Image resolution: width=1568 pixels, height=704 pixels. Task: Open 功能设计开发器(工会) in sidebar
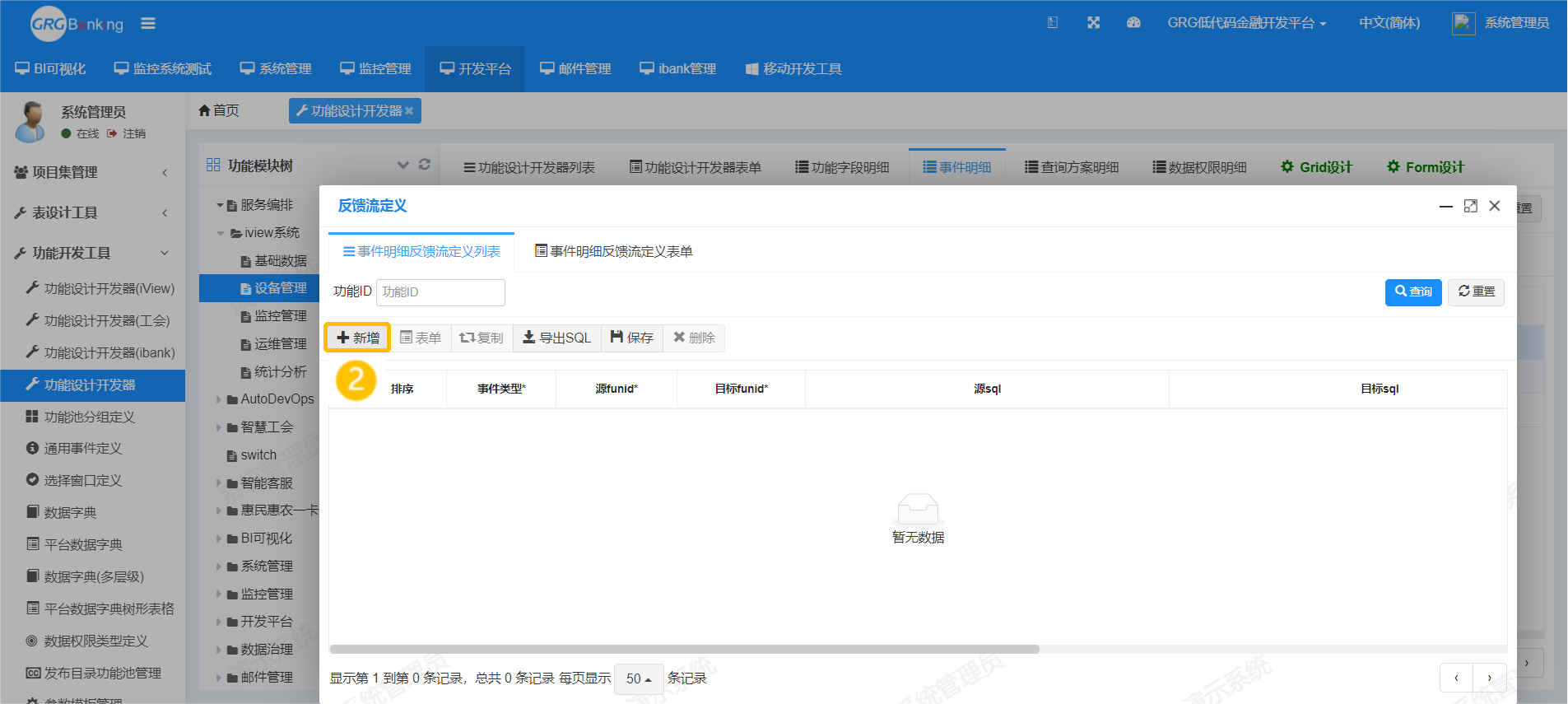[98, 320]
